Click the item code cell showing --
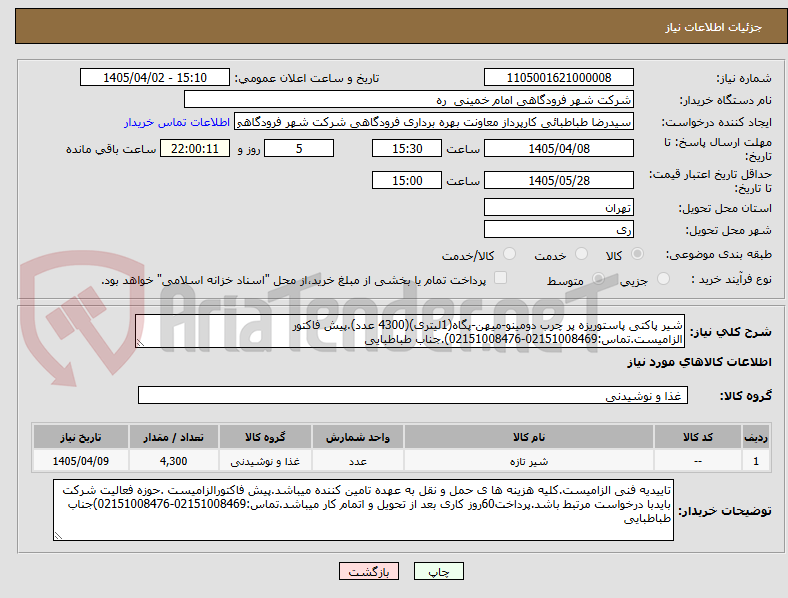This screenshot has height=598, width=788. coord(698,461)
